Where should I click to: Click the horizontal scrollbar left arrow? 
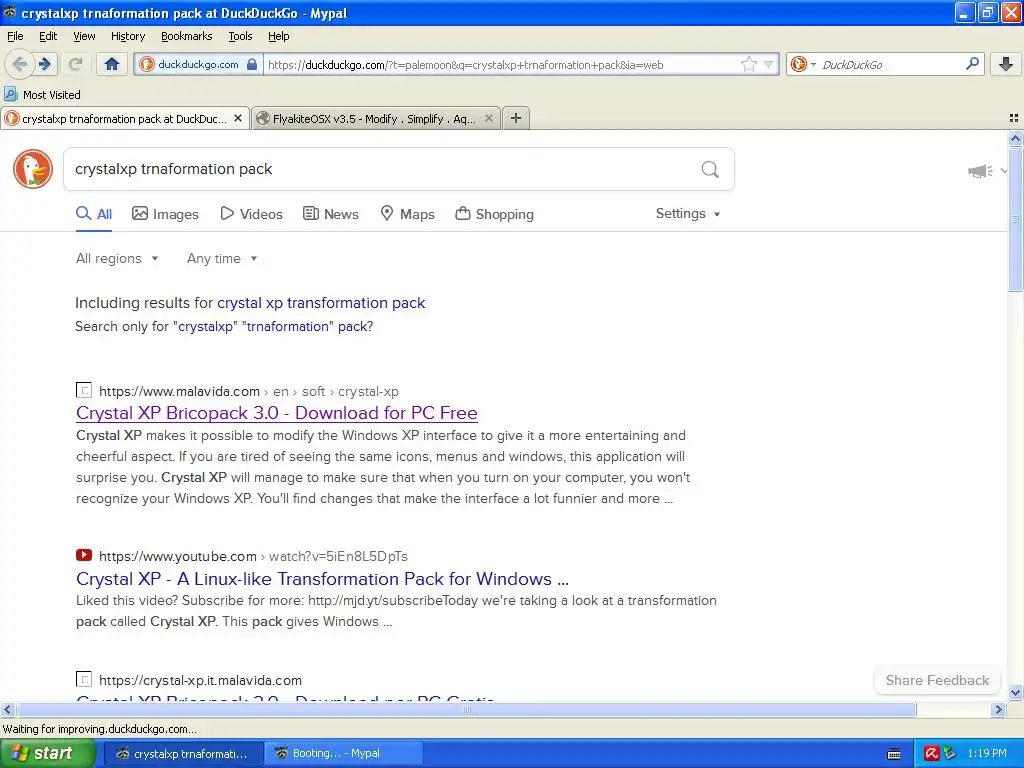(x=7, y=709)
